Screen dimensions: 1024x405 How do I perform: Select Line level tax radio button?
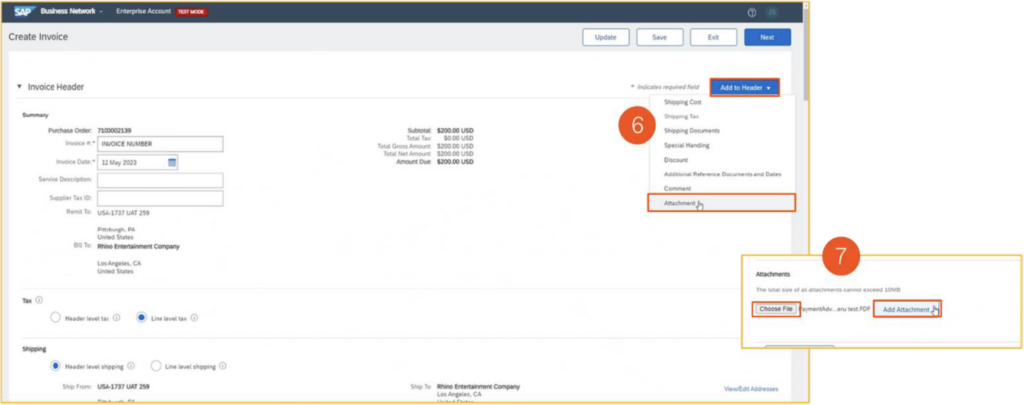(x=141, y=317)
